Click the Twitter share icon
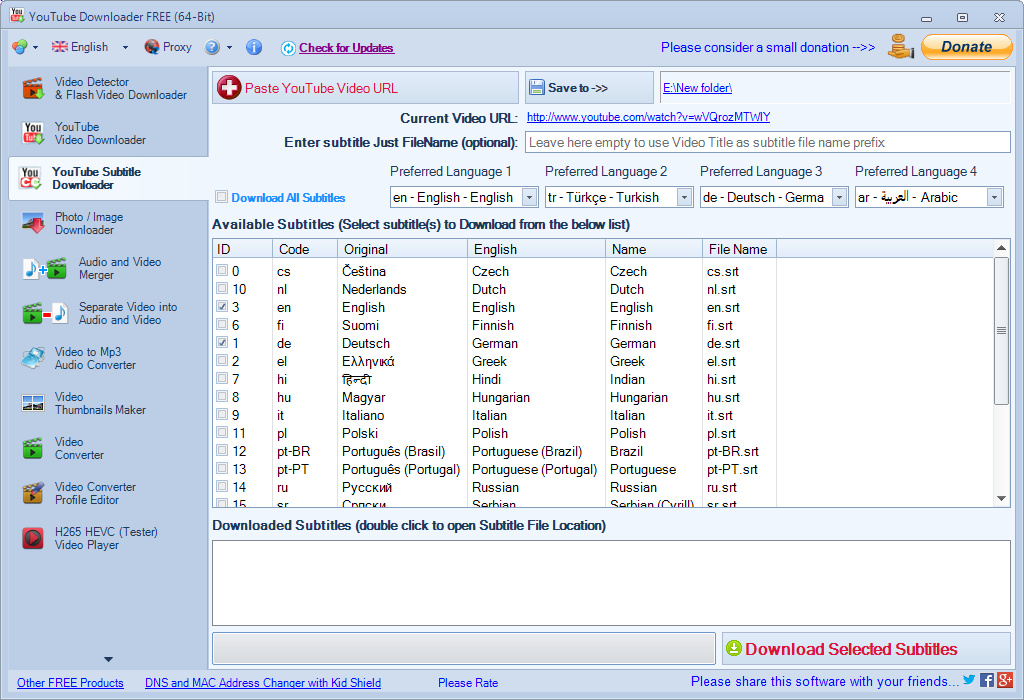The width and height of the screenshot is (1024, 700). point(969,680)
